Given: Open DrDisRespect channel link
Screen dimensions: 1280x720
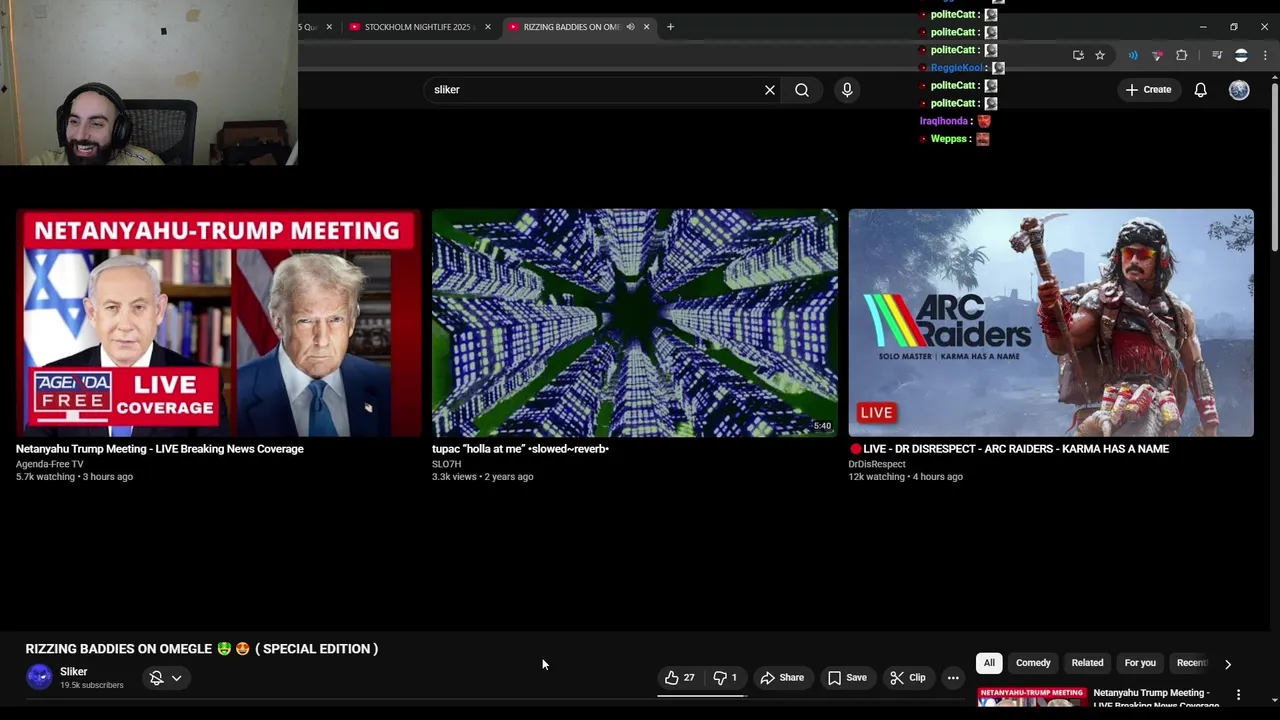Looking at the screenshot, I should pos(877,464).
